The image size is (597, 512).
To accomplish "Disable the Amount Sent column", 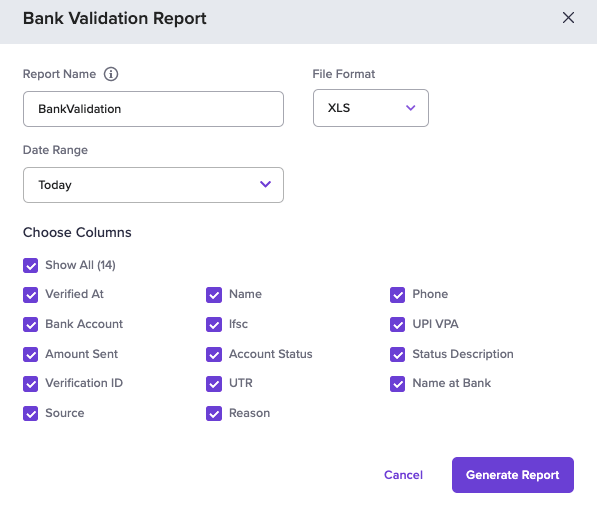I will [x=30, y=354].
